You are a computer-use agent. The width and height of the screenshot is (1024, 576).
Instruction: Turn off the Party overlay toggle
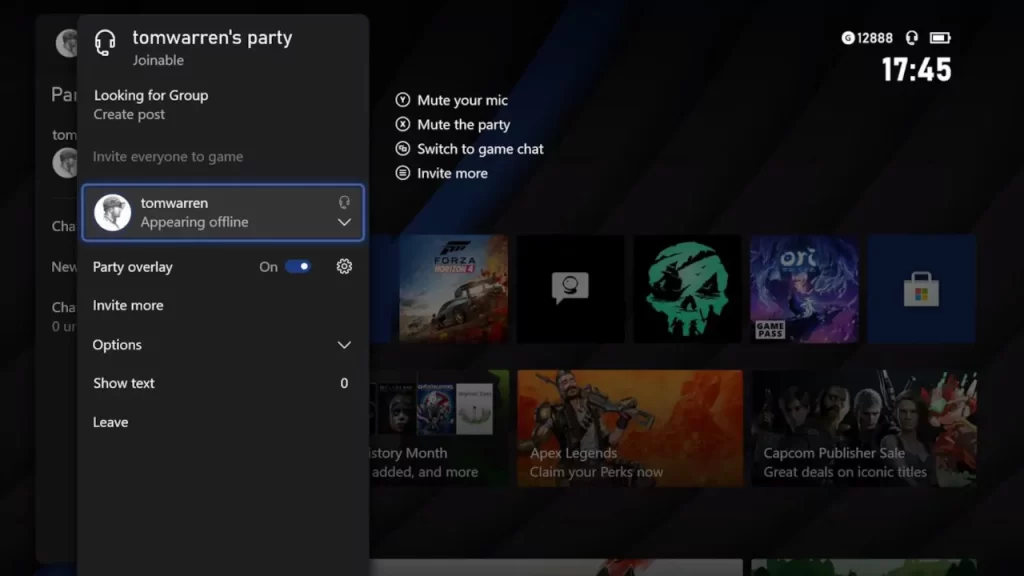click(298, 267)
